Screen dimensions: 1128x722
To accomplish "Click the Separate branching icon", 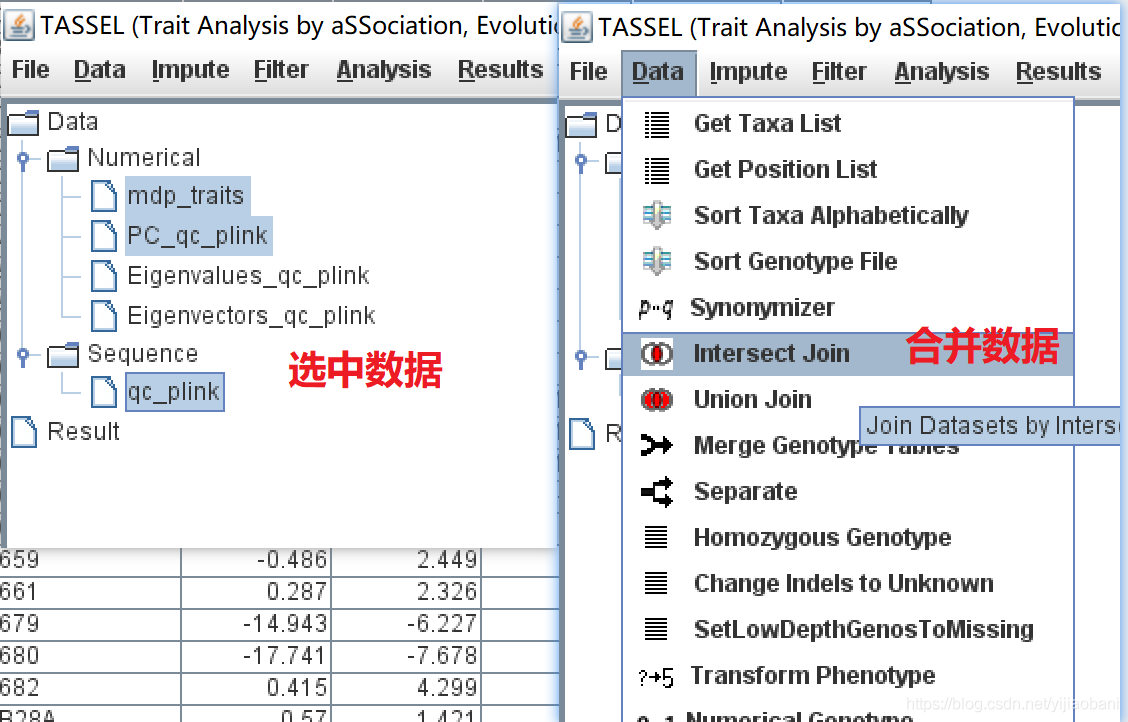I will (x=659, y=491).
